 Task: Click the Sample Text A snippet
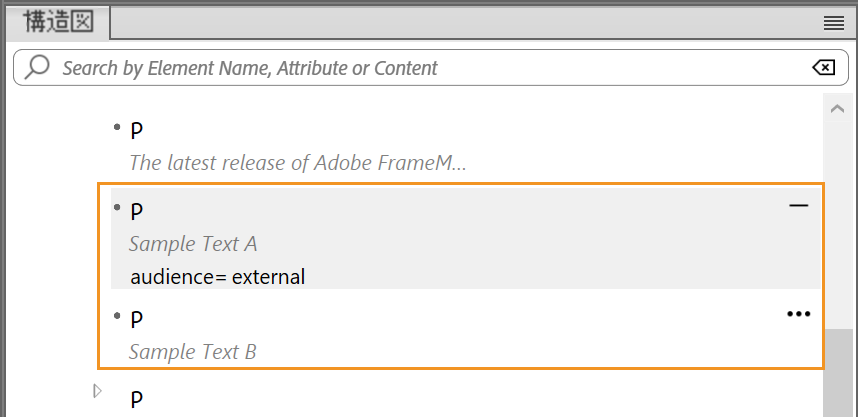coord(193,244)
